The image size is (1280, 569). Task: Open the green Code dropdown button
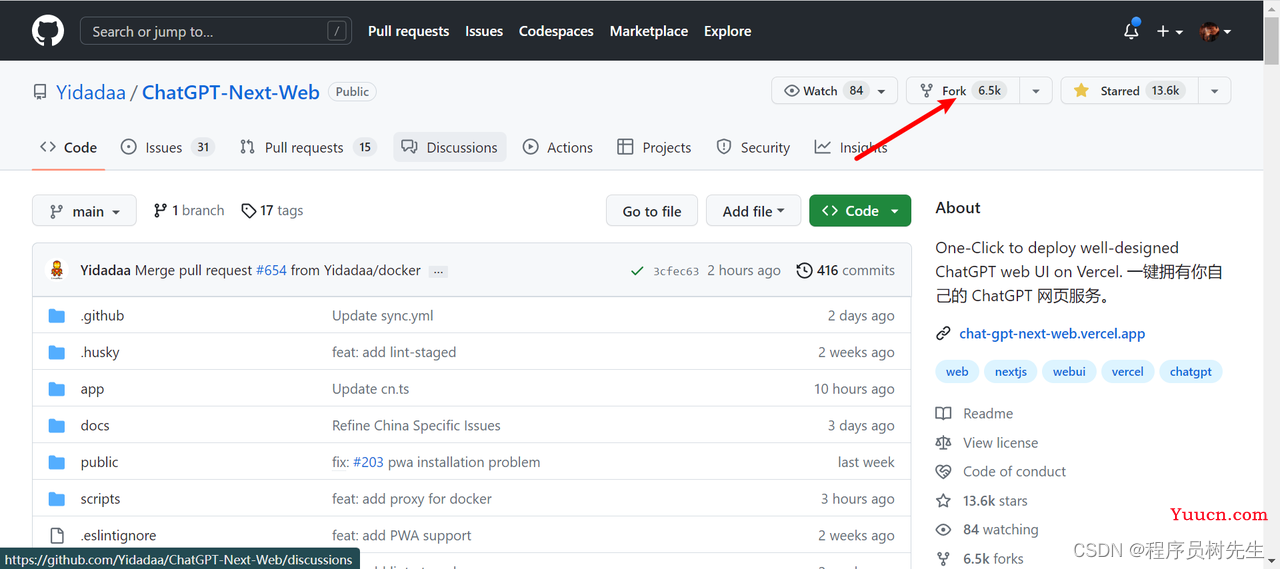click(860, 211)
